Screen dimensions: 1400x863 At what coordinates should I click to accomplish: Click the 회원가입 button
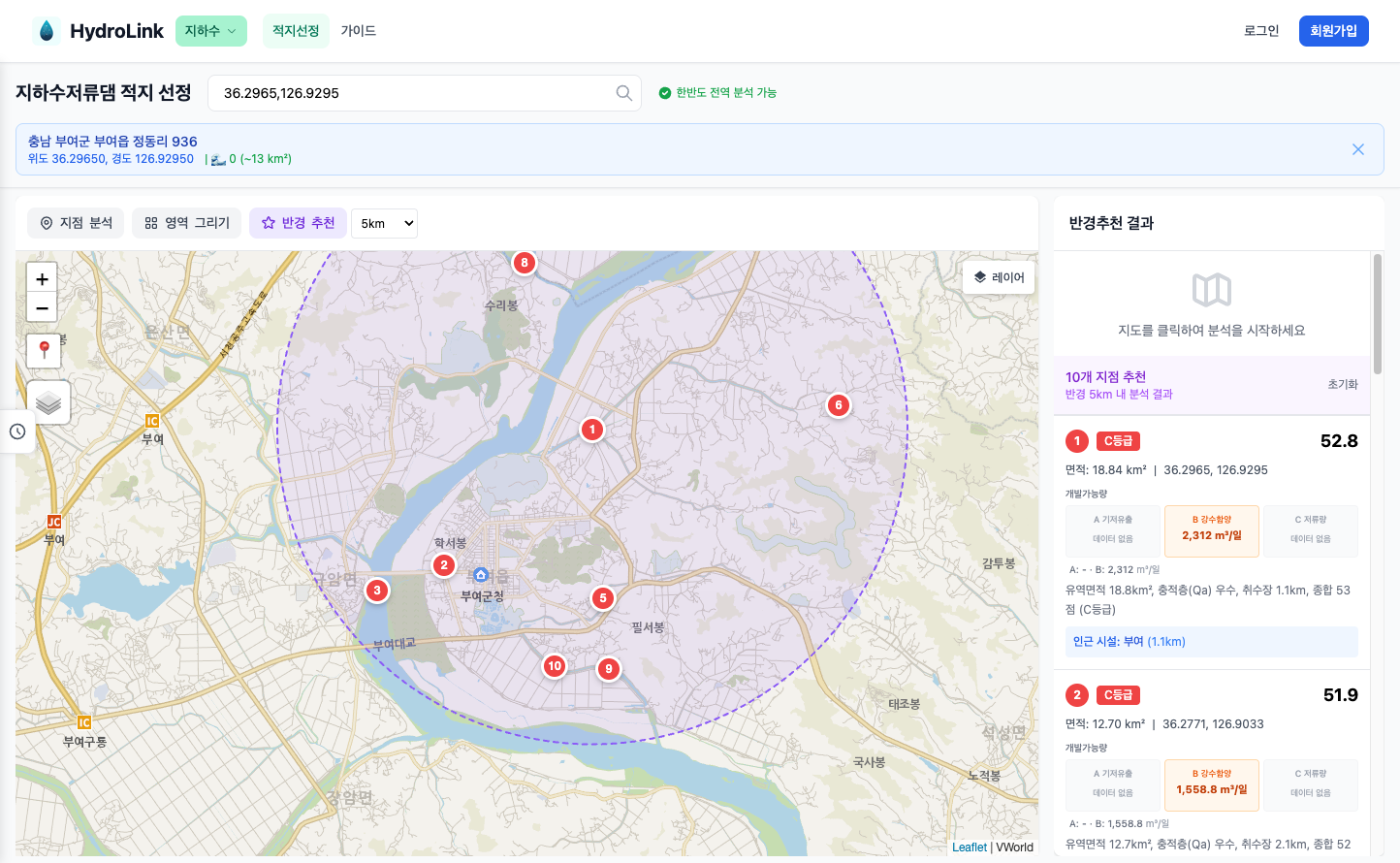(x=1333, y=31)
